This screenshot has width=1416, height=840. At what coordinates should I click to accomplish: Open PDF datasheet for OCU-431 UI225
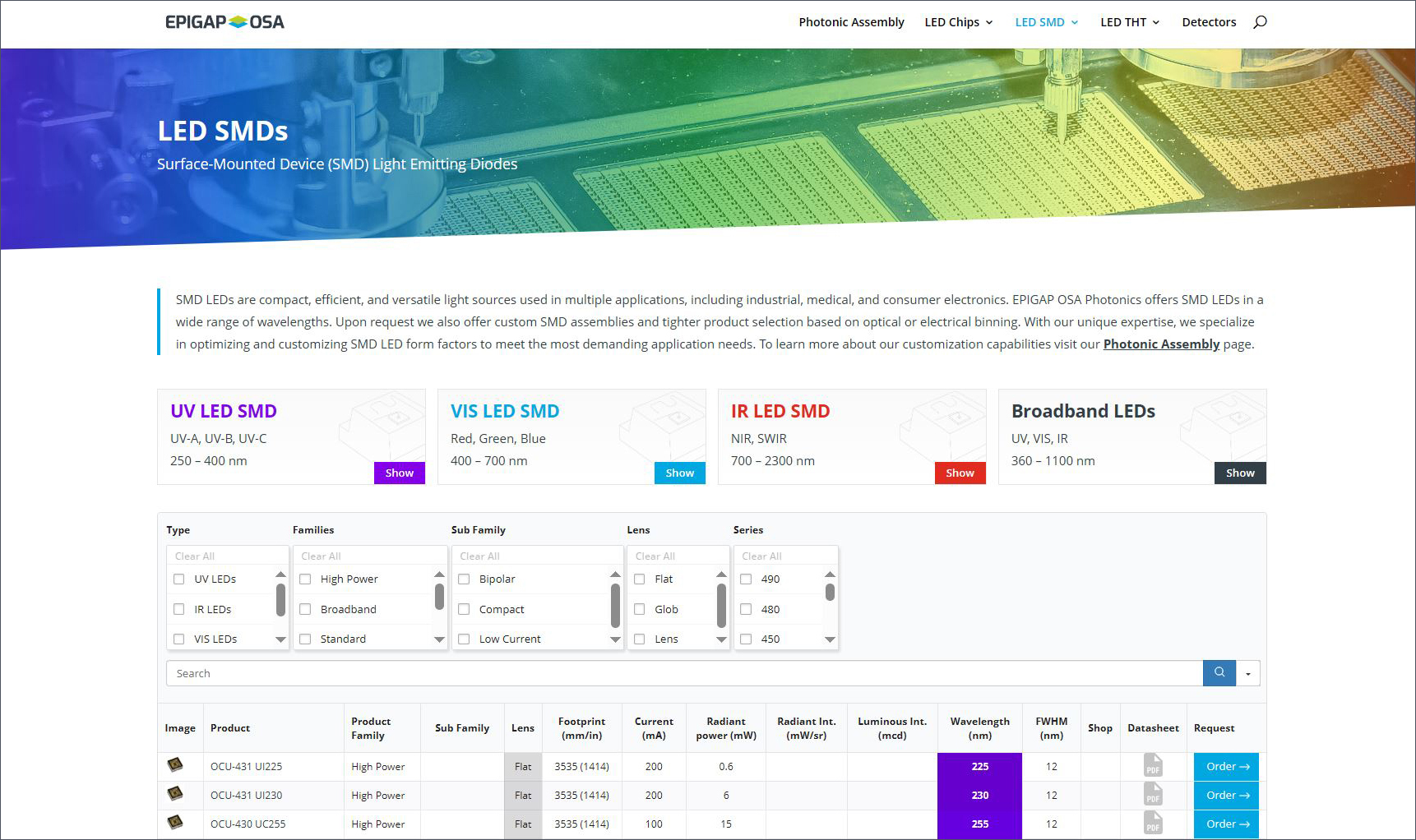pos(1153,766)
